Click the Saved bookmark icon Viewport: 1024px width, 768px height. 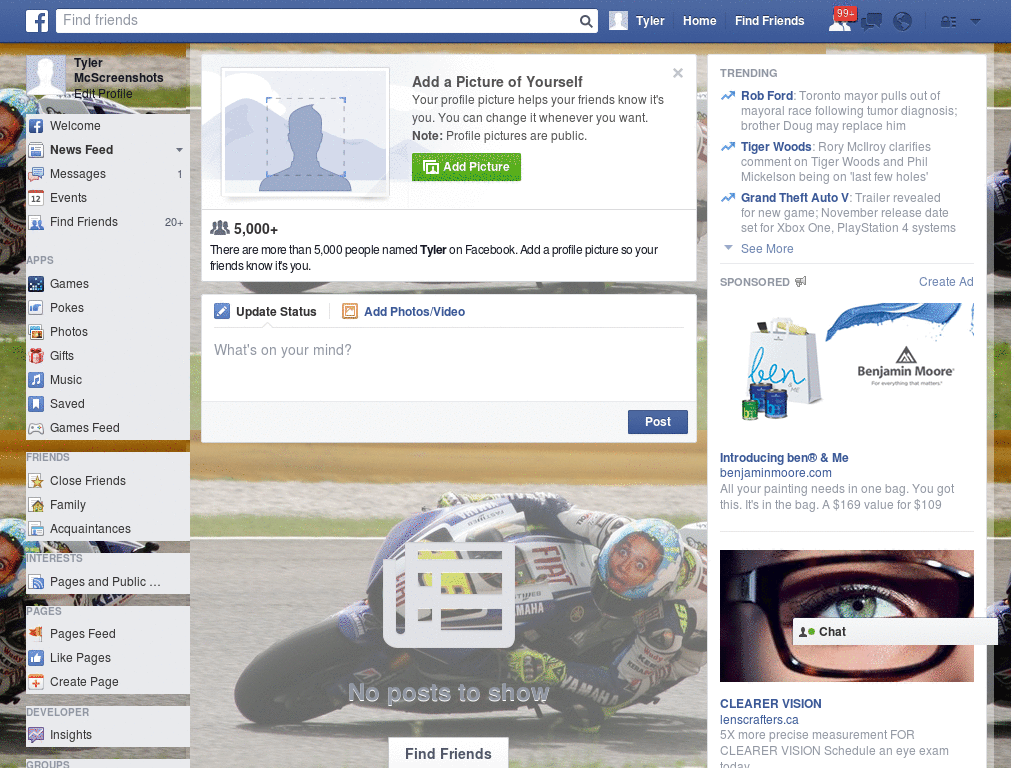click(x=36, y=404)
